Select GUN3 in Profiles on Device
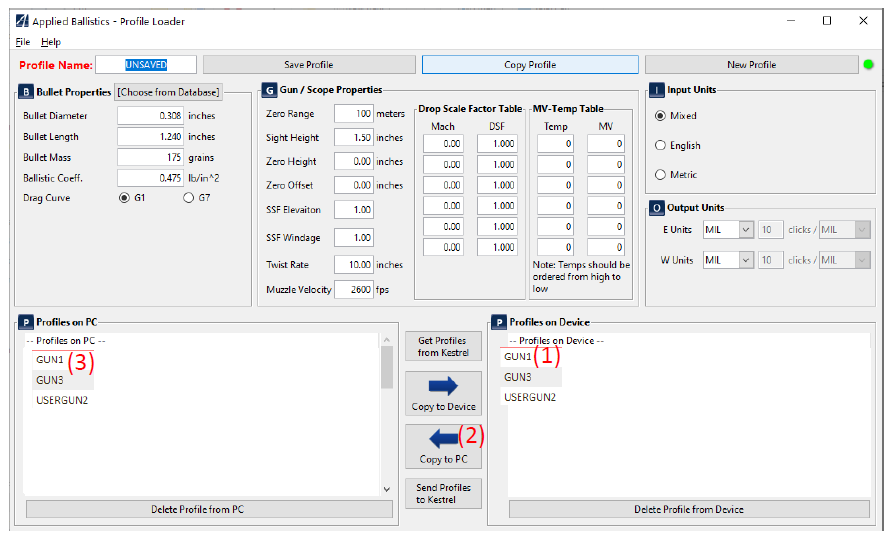 click(x=518, y=377)
